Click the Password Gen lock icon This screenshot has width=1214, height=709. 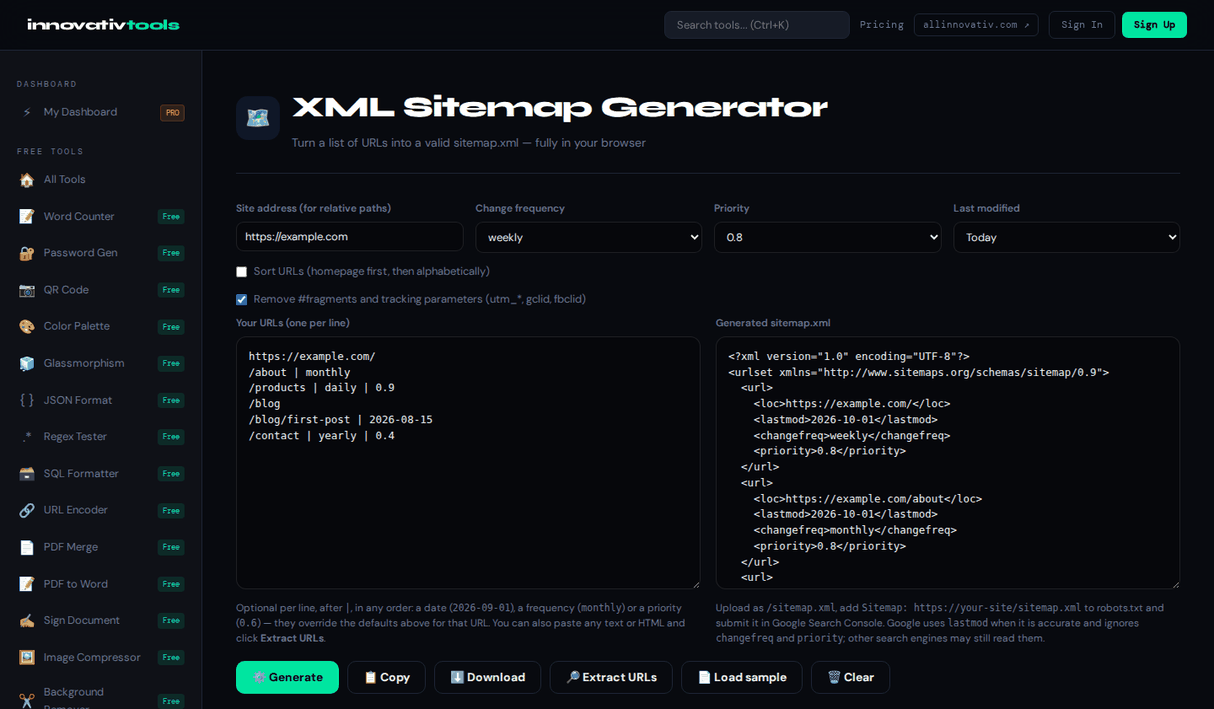tap(27, 253)
